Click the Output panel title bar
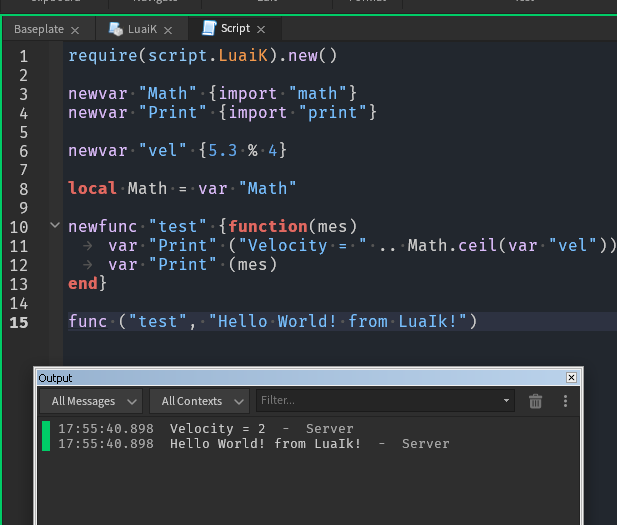 coord(300,378)
